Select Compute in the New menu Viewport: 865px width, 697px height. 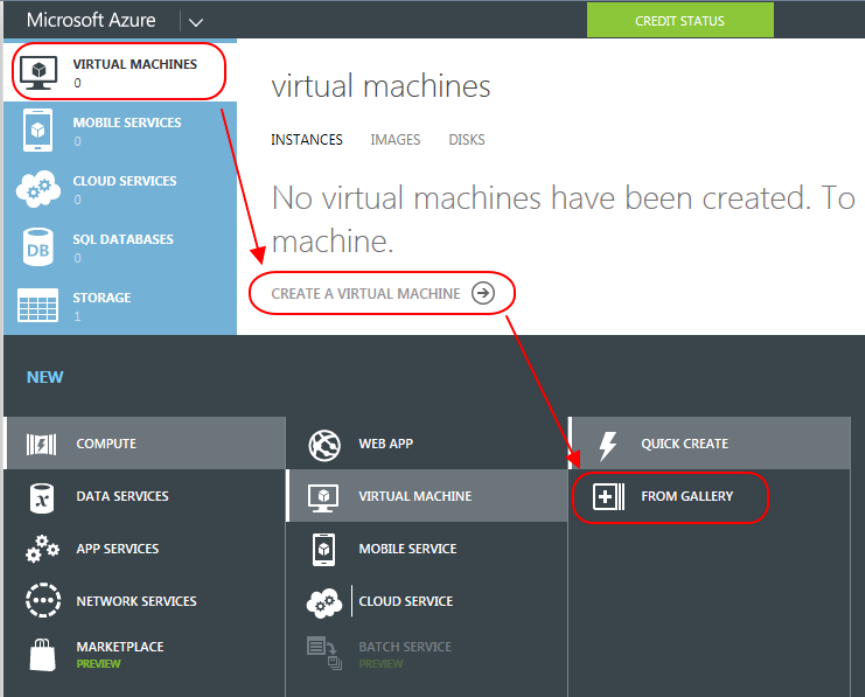[146, 443]
